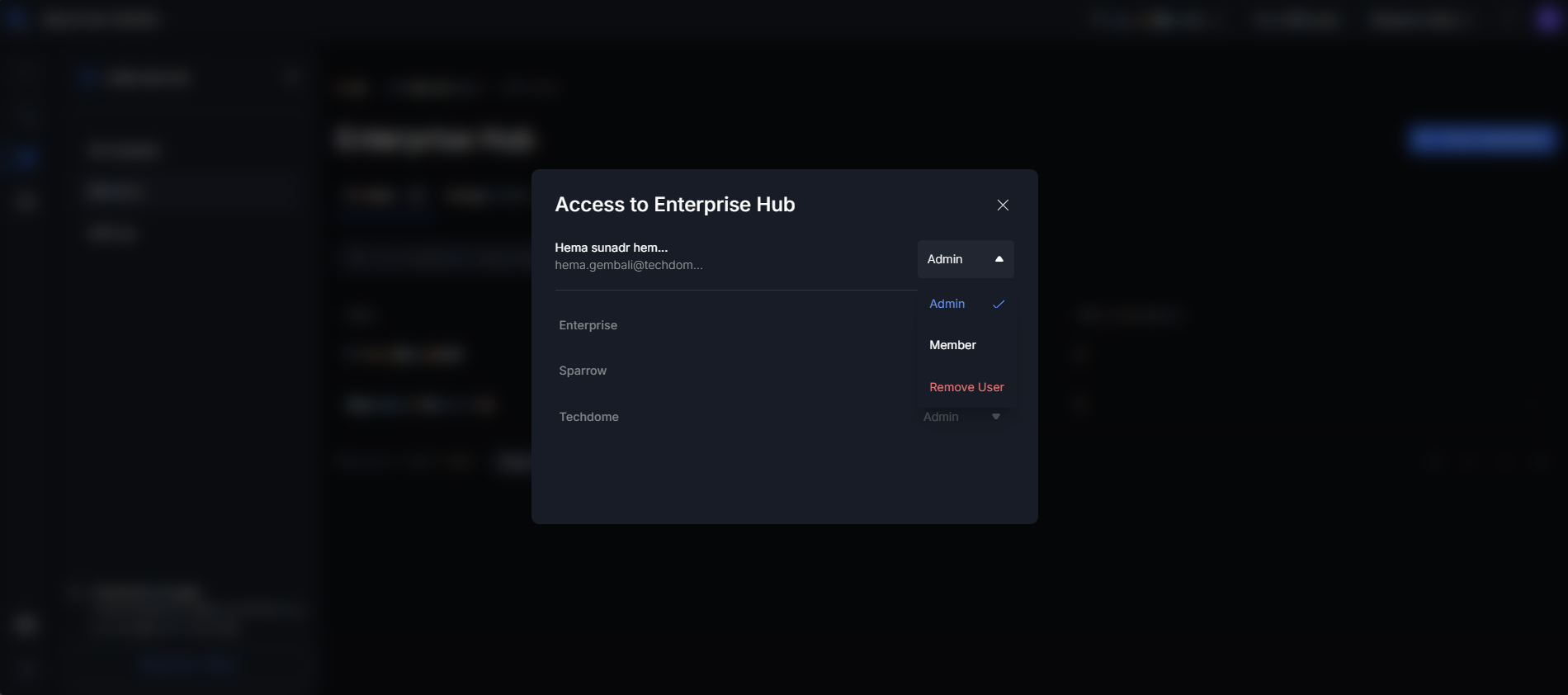The height and width of the screenshot is (695, 1568).
Task: Click the blurred Enterprise Hub page heading
Action: click(436, 139)
